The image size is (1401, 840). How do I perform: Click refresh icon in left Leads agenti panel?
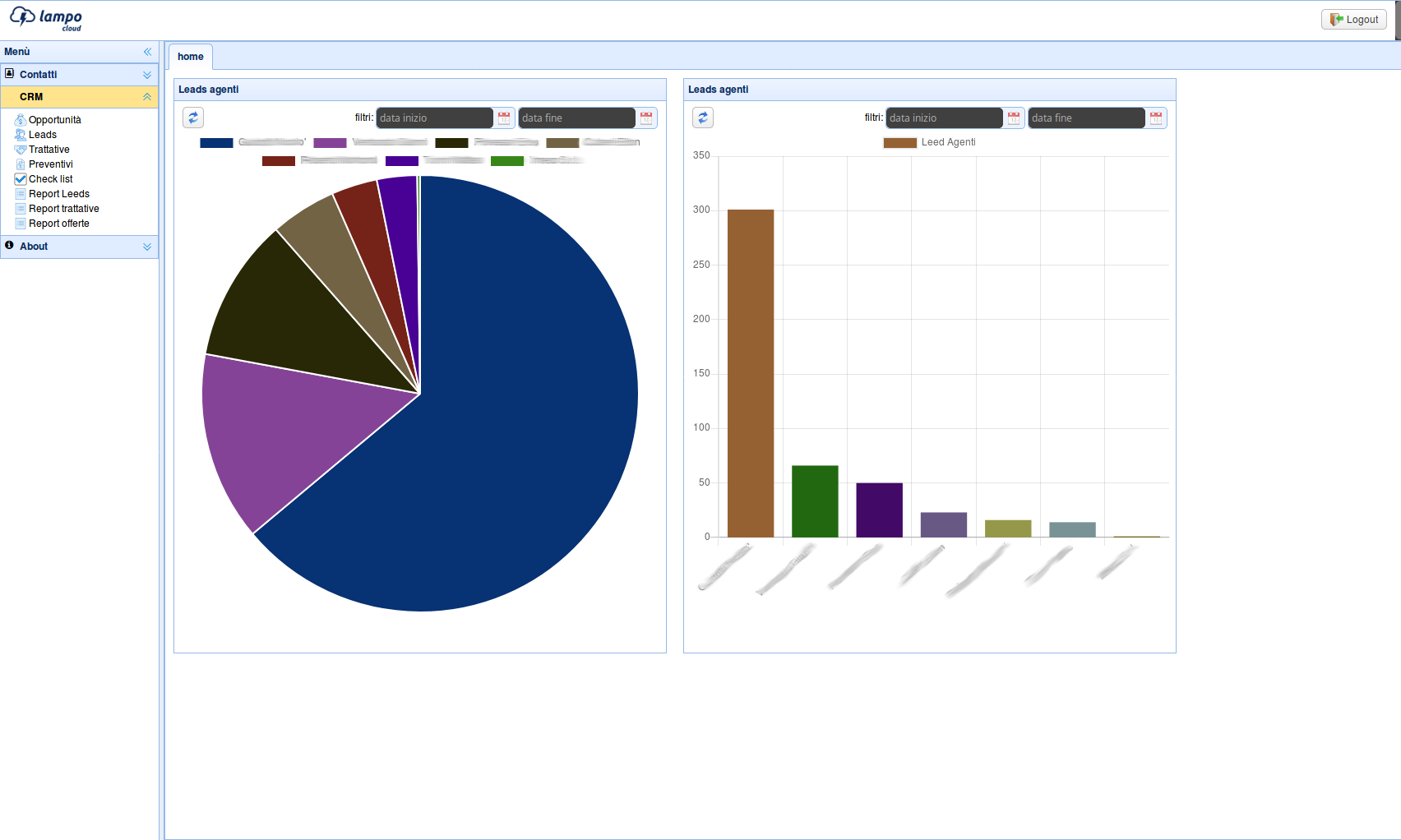[193, 118]
